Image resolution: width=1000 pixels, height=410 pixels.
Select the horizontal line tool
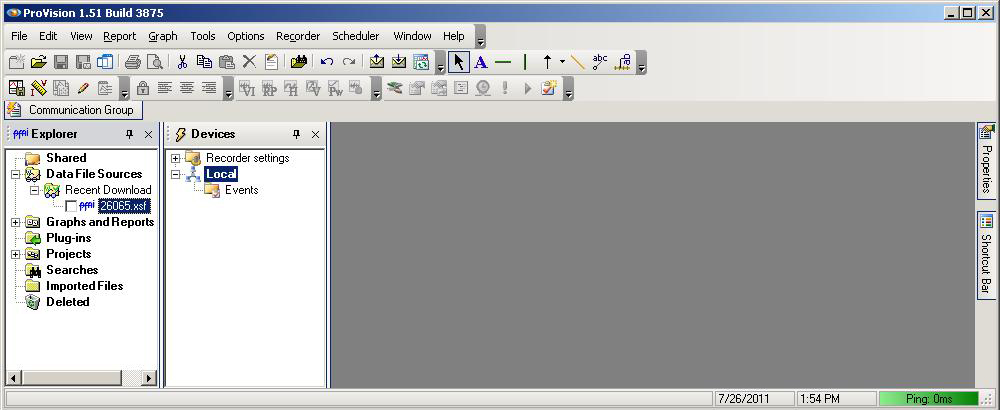point(503,62)
